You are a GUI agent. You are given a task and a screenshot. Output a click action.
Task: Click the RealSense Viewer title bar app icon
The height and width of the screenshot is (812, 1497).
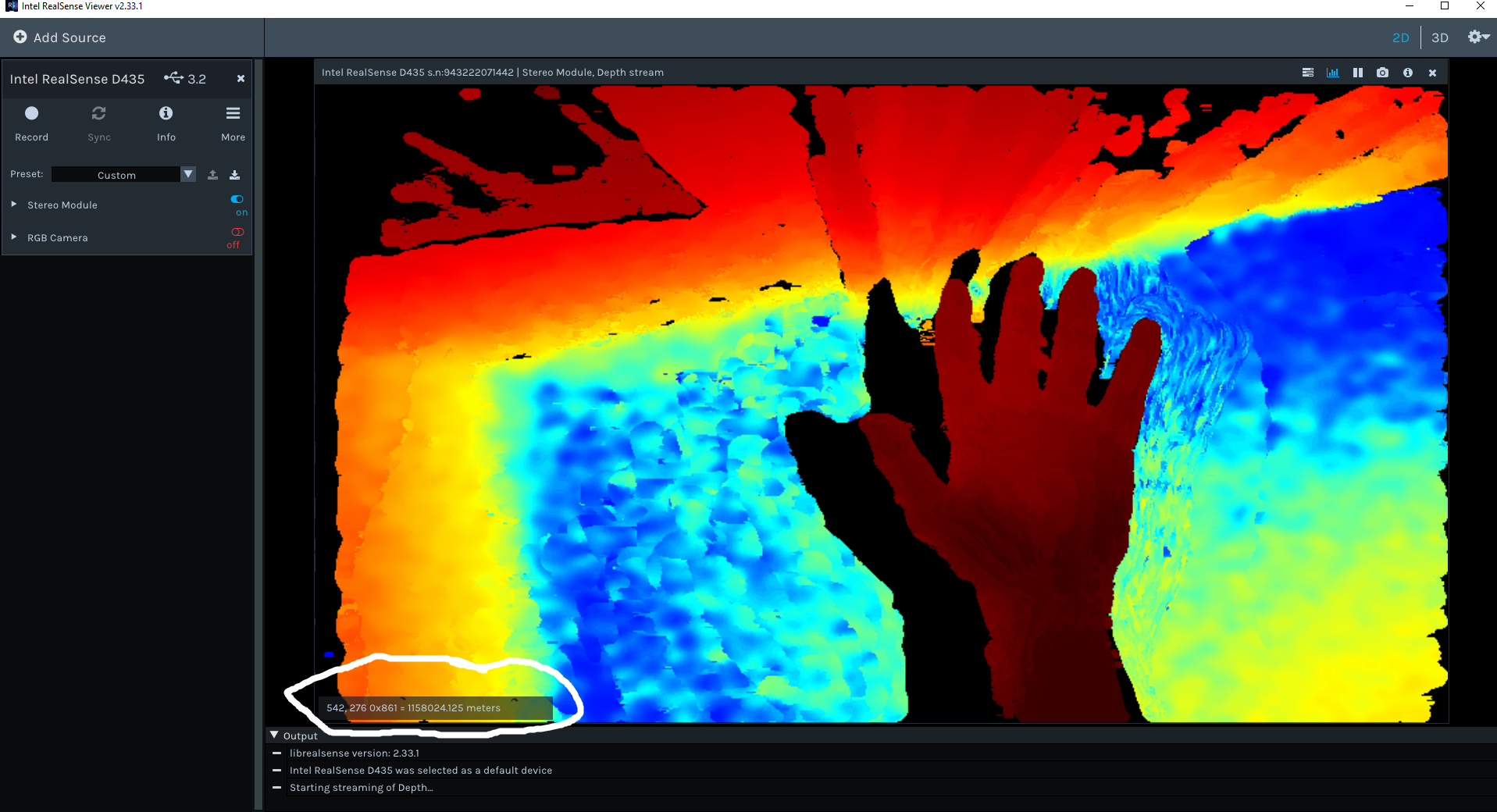tap(11, 5)
